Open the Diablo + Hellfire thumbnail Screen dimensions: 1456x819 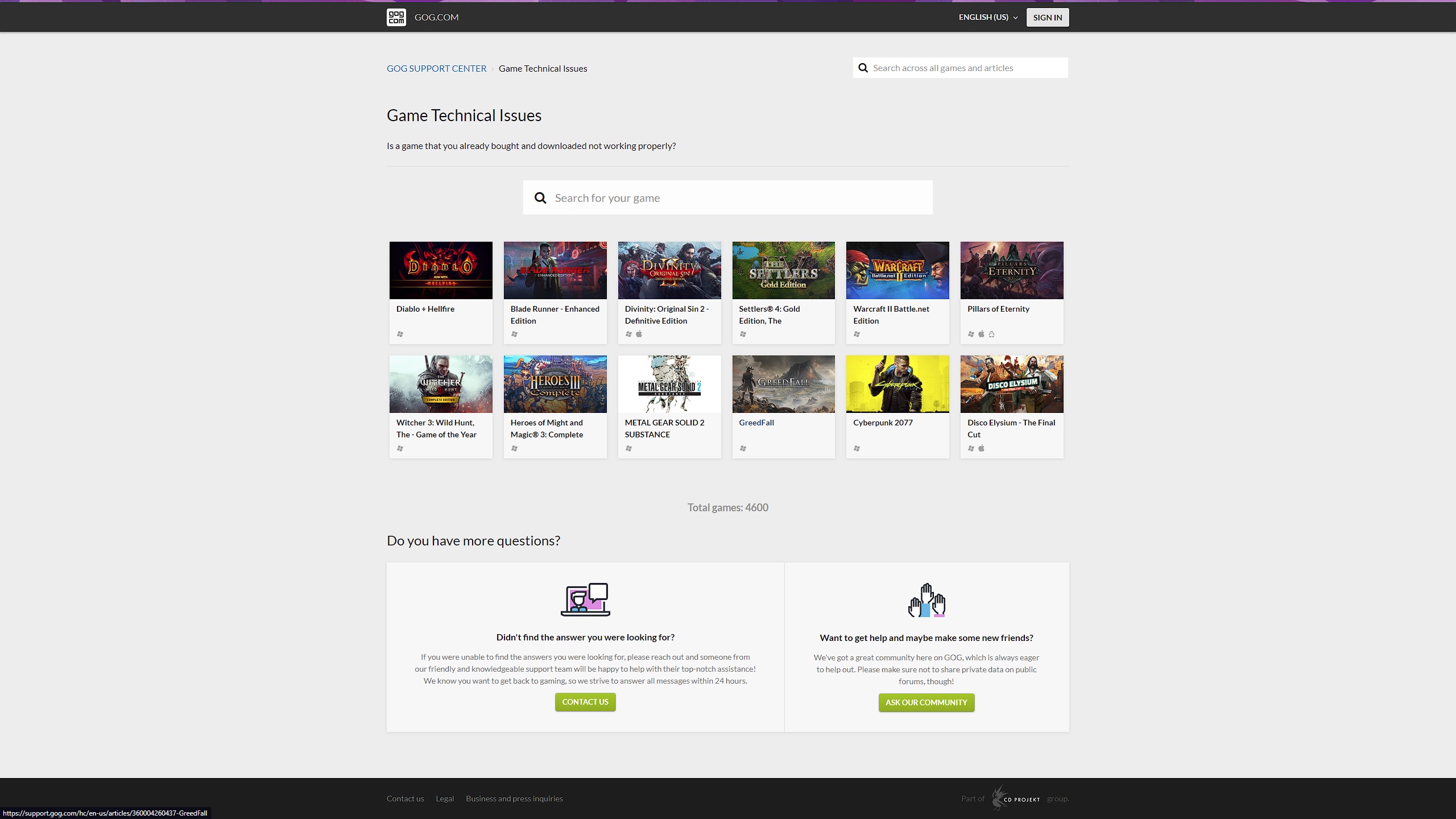(441, 270)
